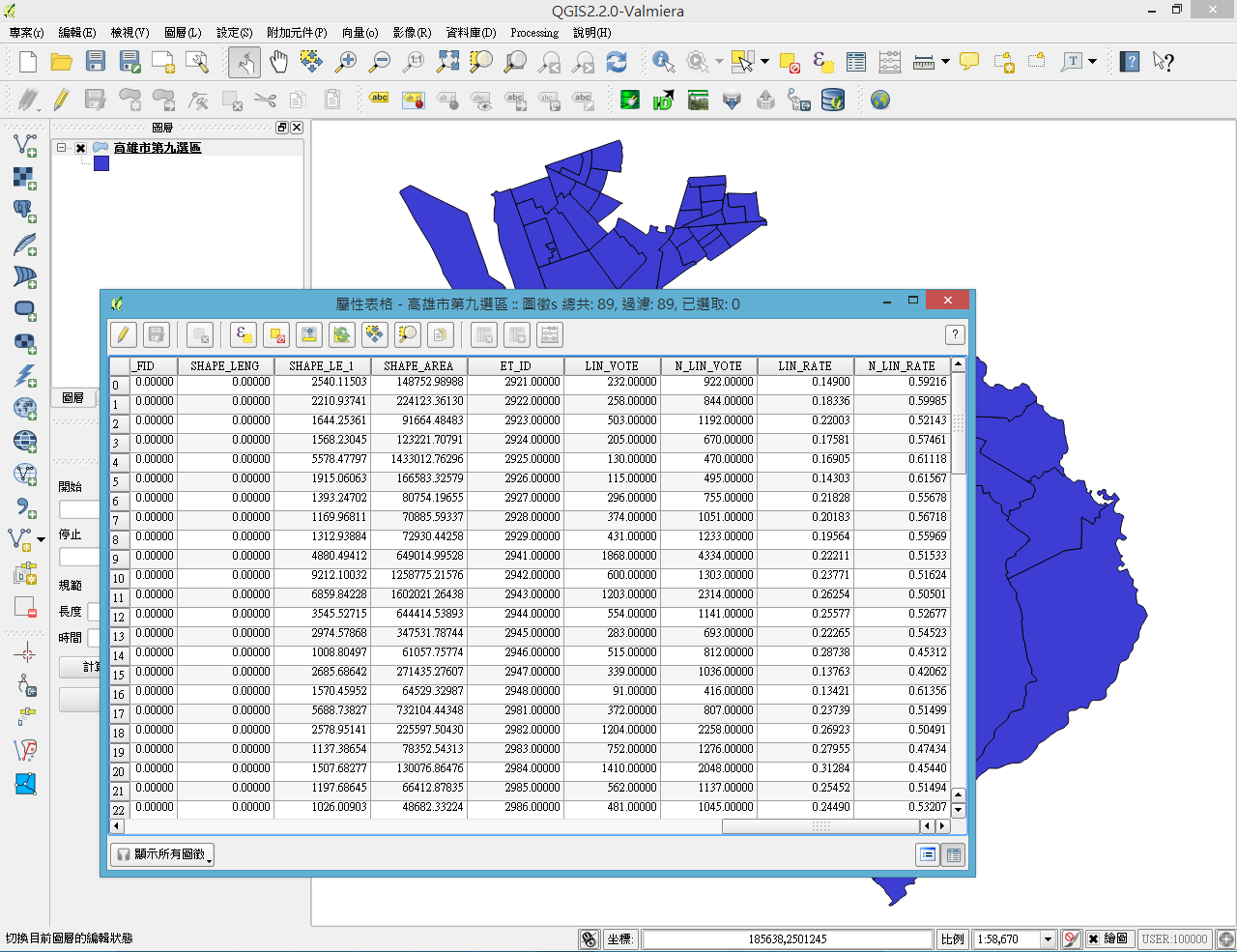Toggle the 繪圖 render checkbox
The width and height of the screenshot is (1237, 952).
pos(1093,938)
